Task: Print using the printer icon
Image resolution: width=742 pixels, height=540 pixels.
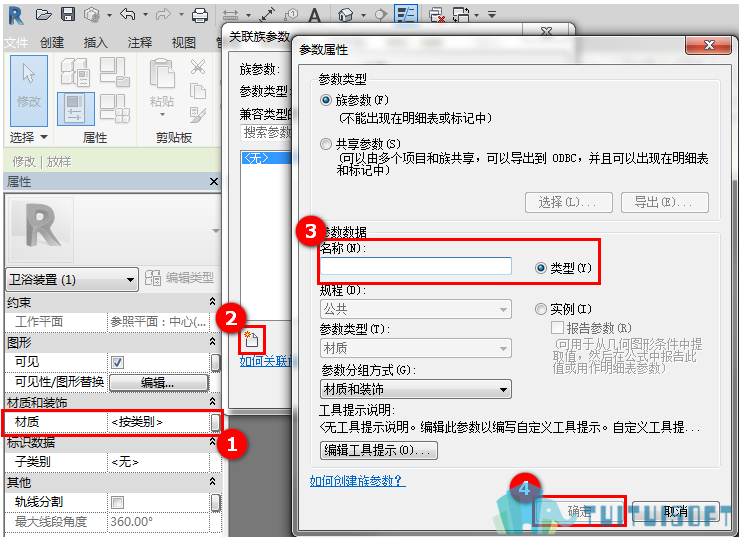Action: point(200,15)
